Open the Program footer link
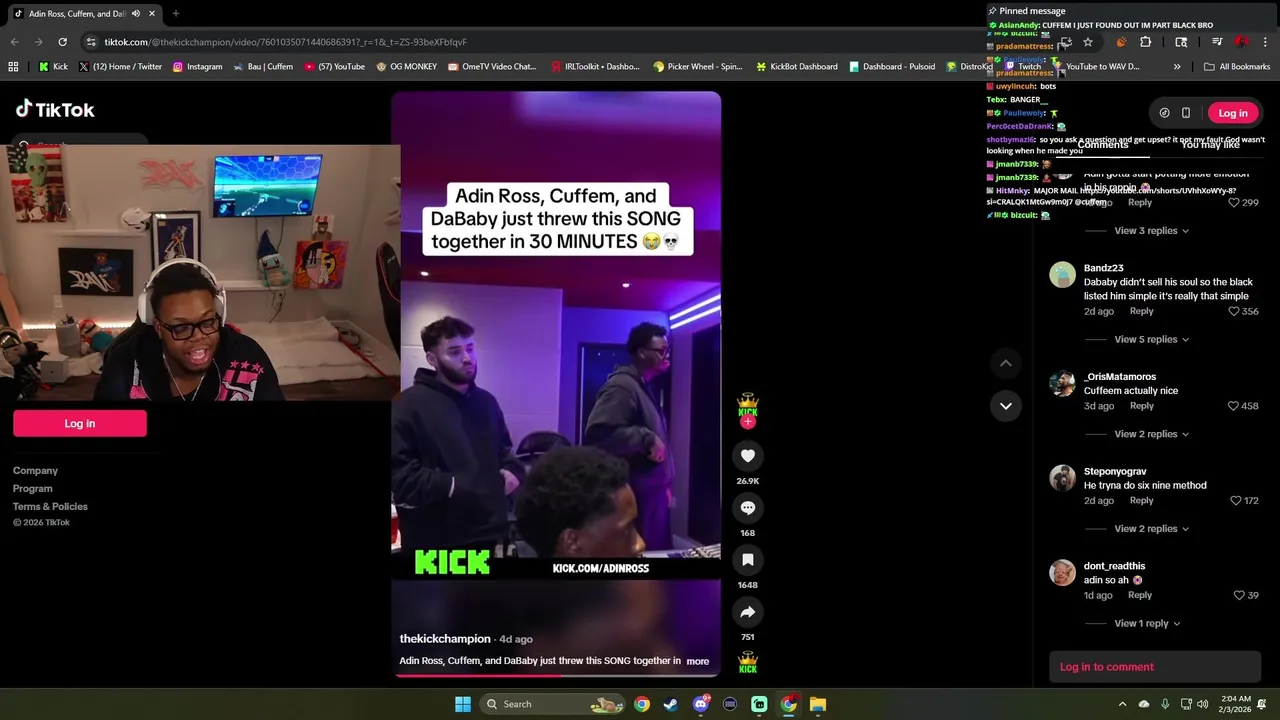 [33, 489]
